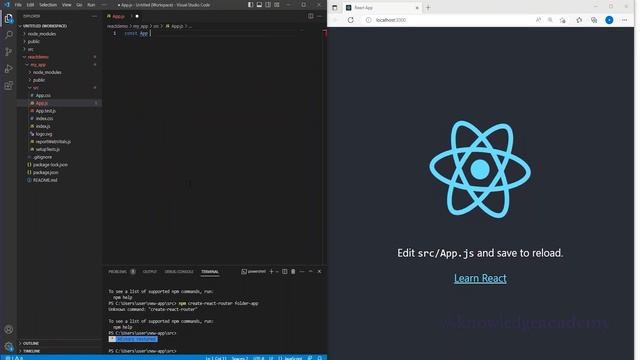The image size is (640, 360).
Task: Open a new browser tab with plus
Action: 428,8
